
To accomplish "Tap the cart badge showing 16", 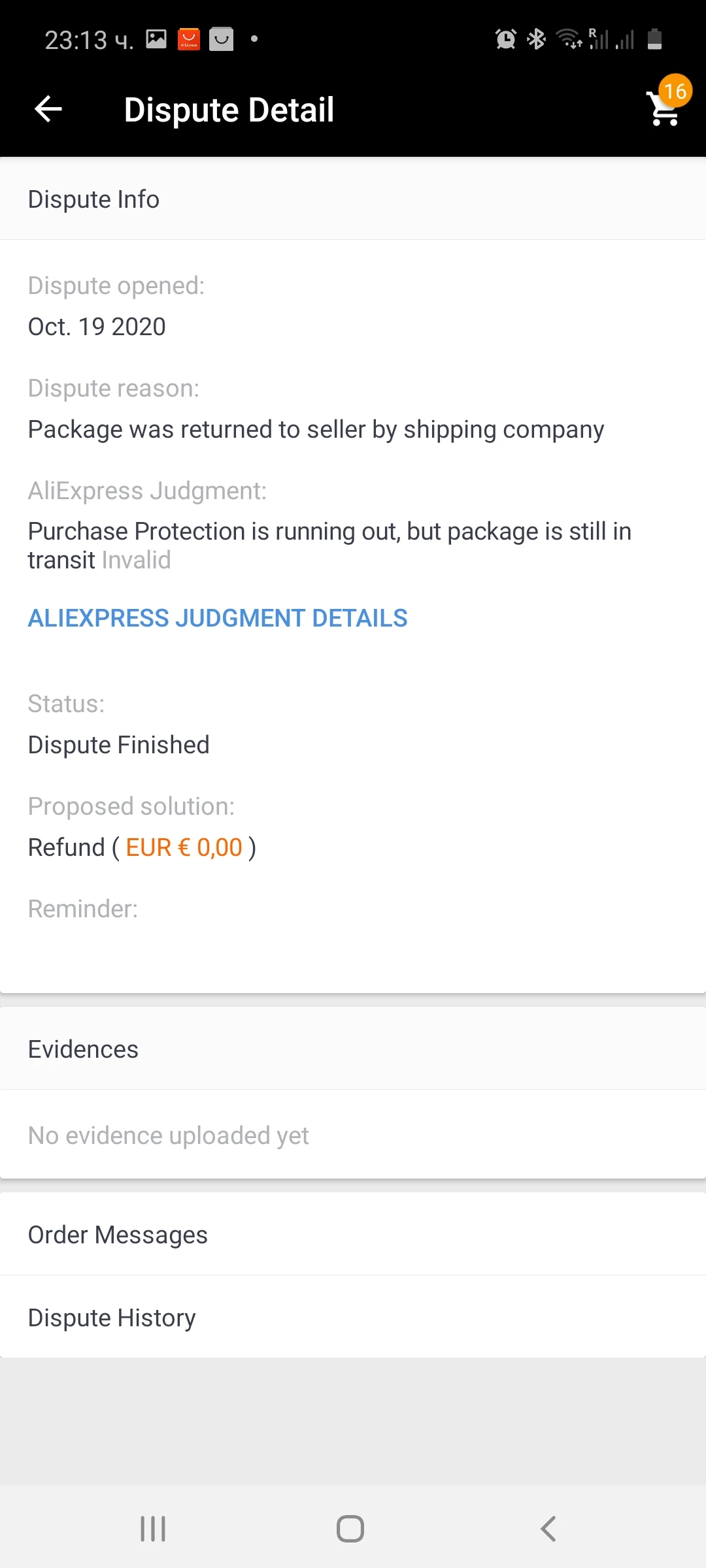I will point(675,91).
